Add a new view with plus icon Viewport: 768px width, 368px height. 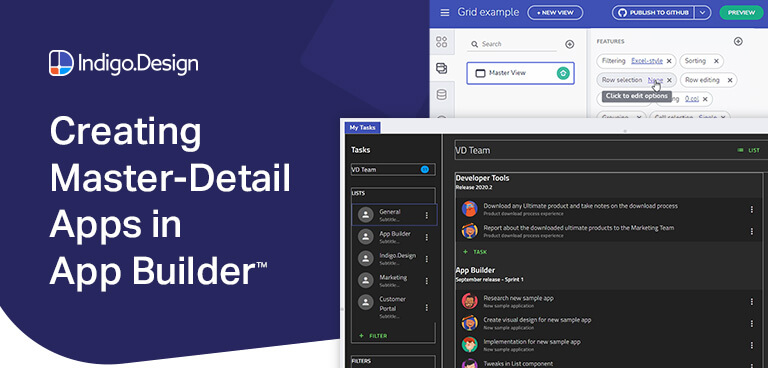click(x=569, y=44)
